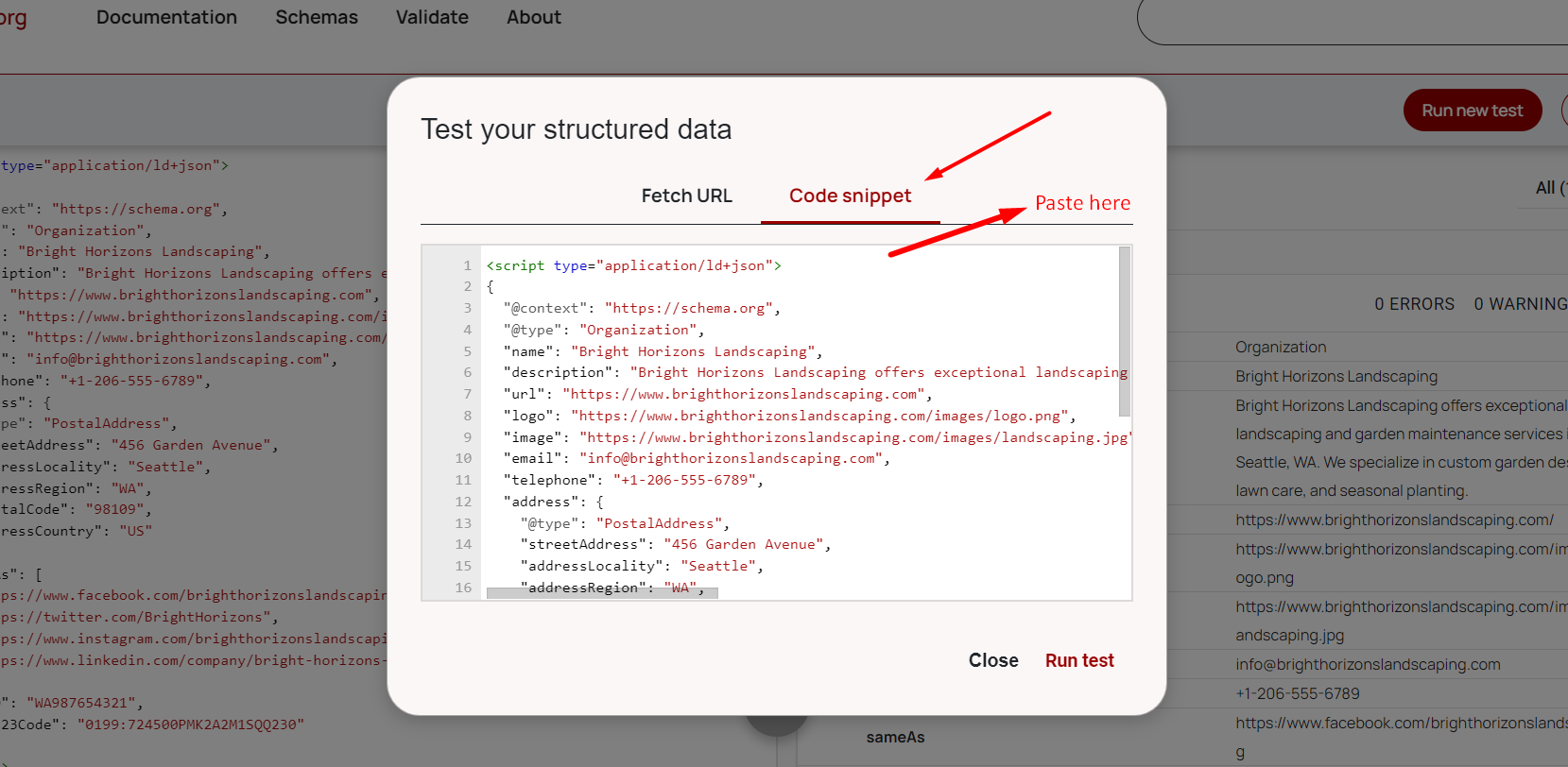Click the search field in the header
1568x767 pixels.
pos(1353,21)
